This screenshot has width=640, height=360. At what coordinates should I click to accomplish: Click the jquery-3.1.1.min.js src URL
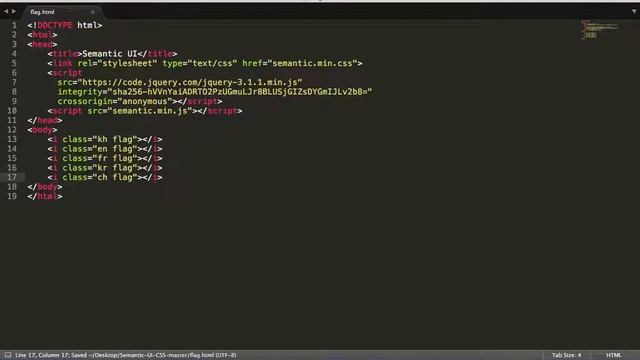point(190,82)
